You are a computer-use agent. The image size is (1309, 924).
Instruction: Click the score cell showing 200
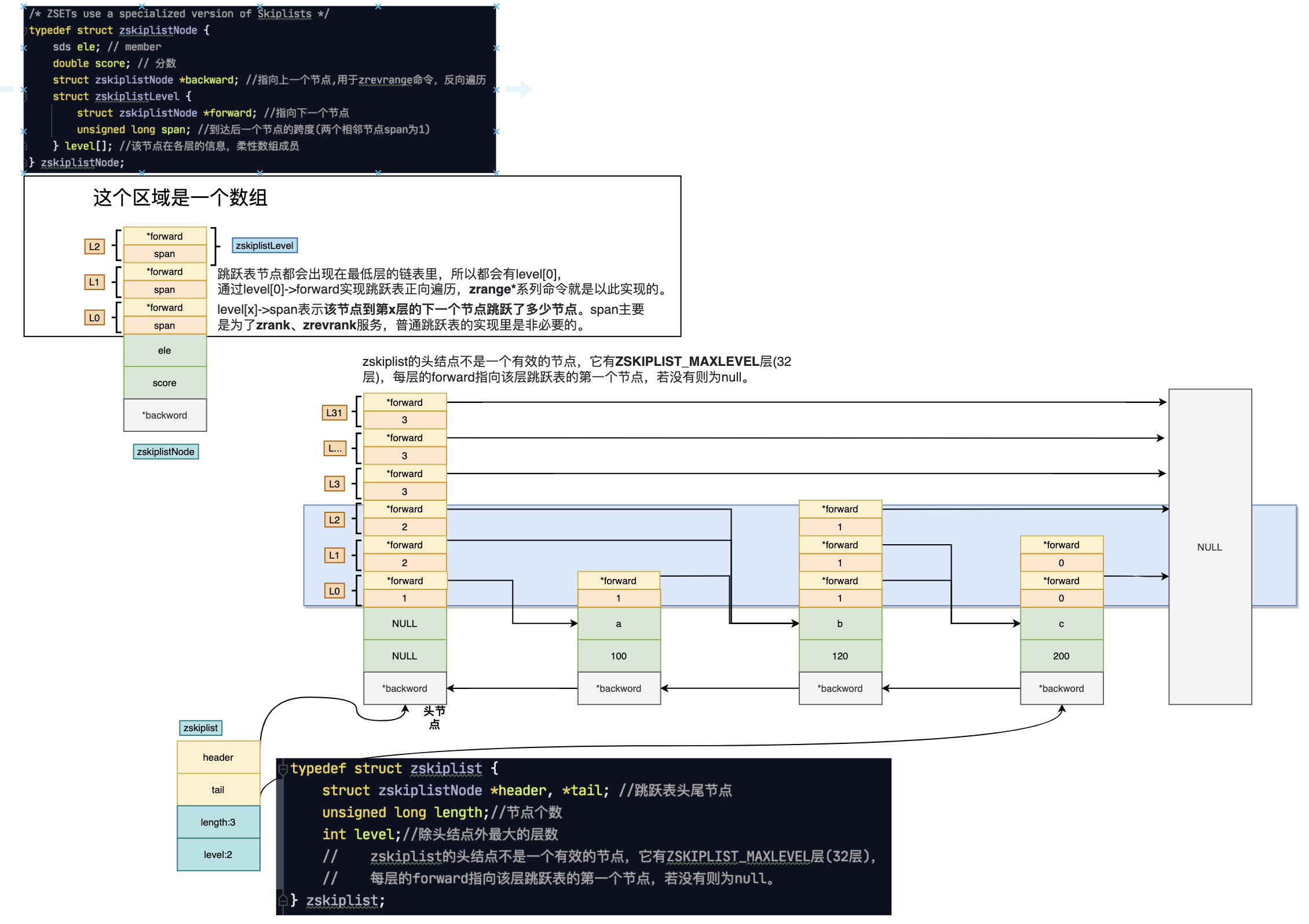[x=1061, y=656]
